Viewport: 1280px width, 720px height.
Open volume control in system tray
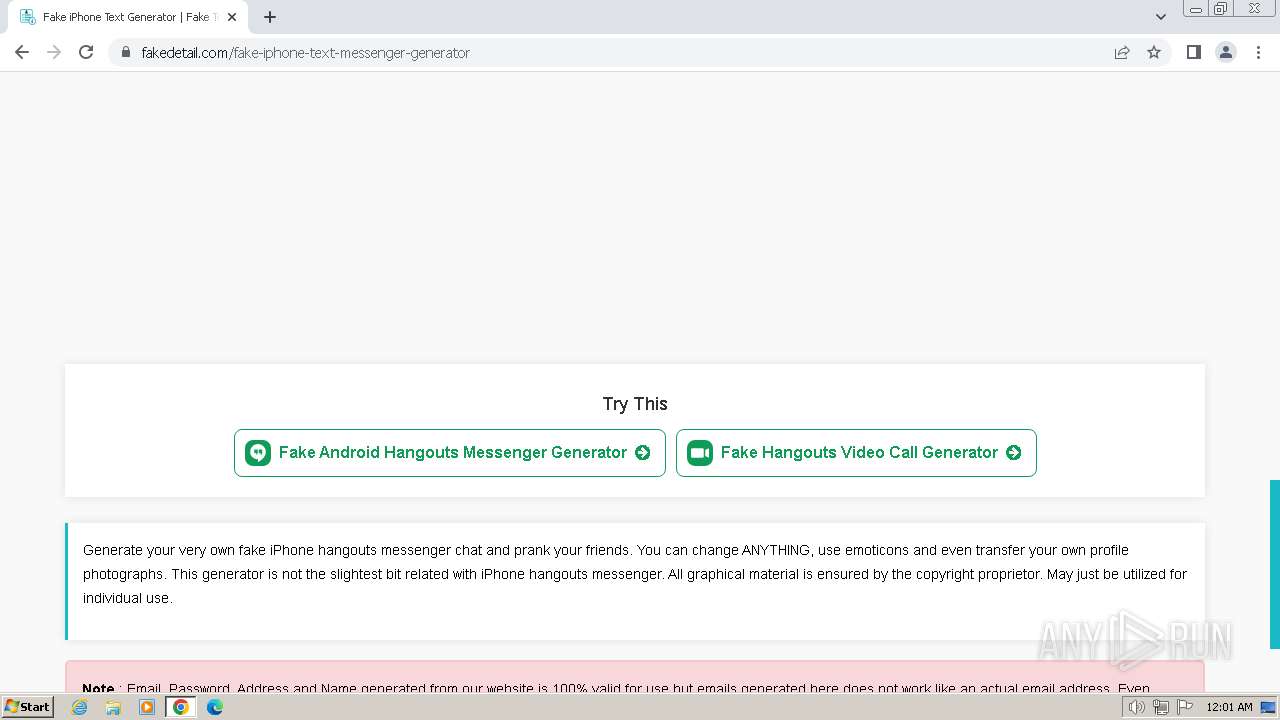(1137, 707)
